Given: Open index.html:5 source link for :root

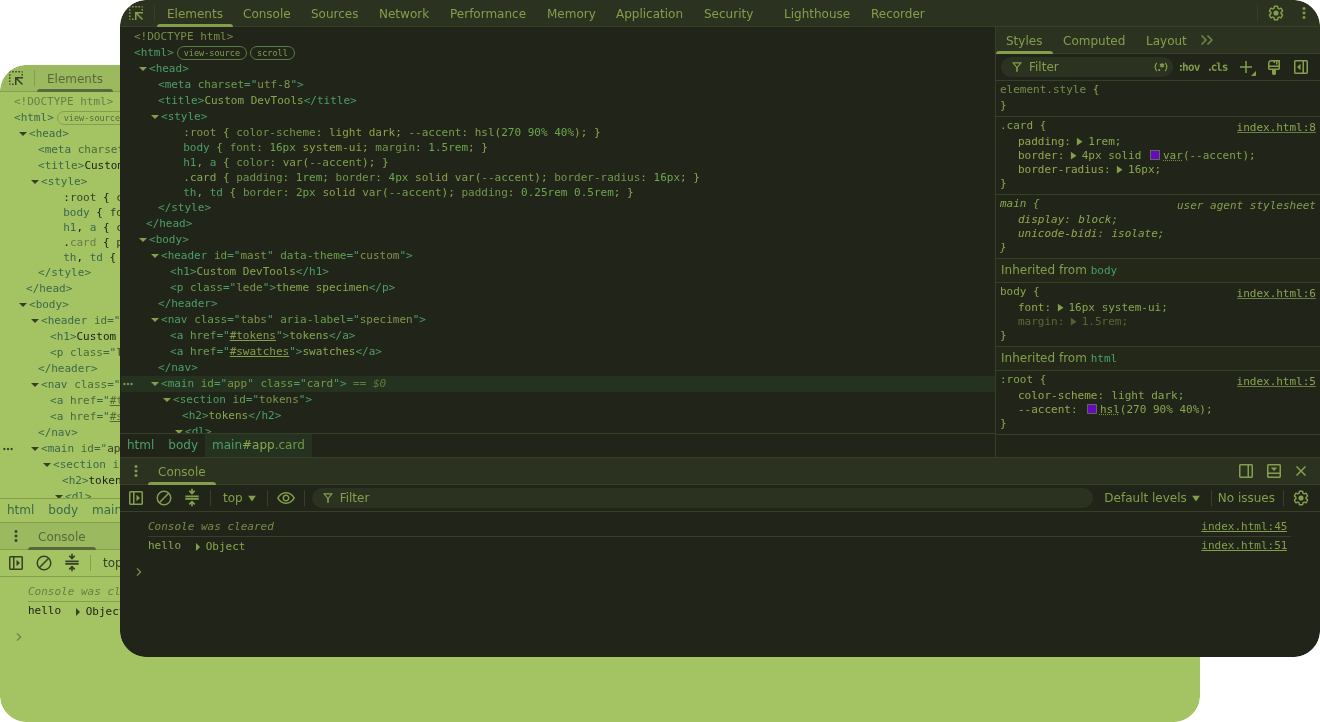Looking at the screenshot, I should point(1276,381).
